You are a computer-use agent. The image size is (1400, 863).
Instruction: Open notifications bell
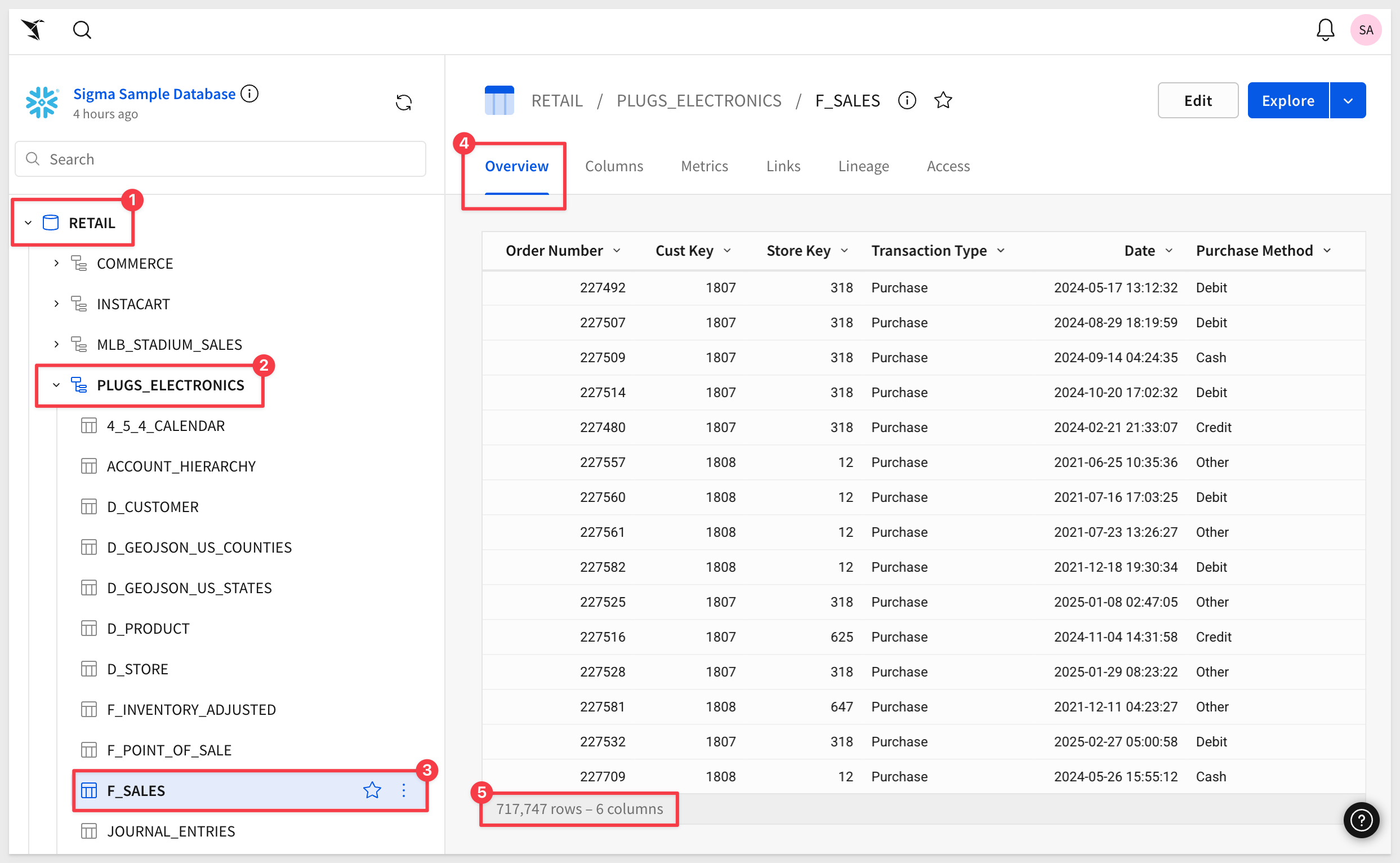tap(1325, 30)
